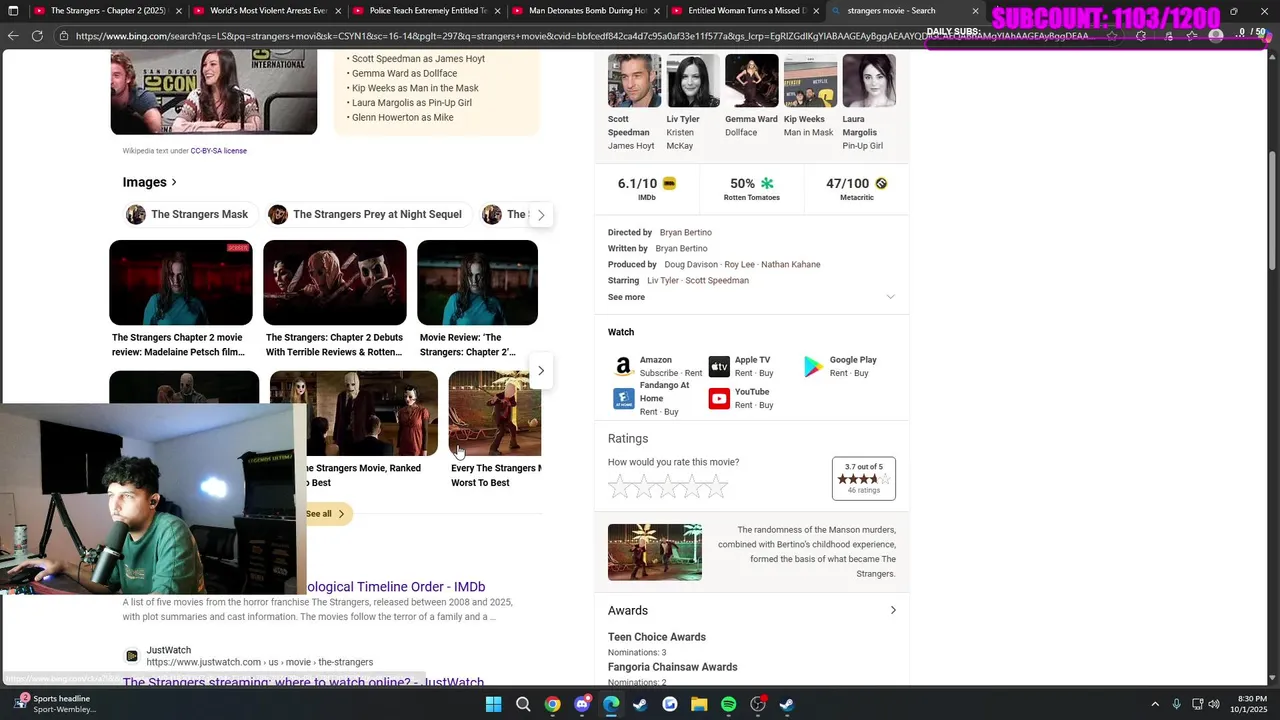Screen dimensions: 1280x720
Task: Open Windows Search from the taskbar
Action: click(x=523, y=704)
